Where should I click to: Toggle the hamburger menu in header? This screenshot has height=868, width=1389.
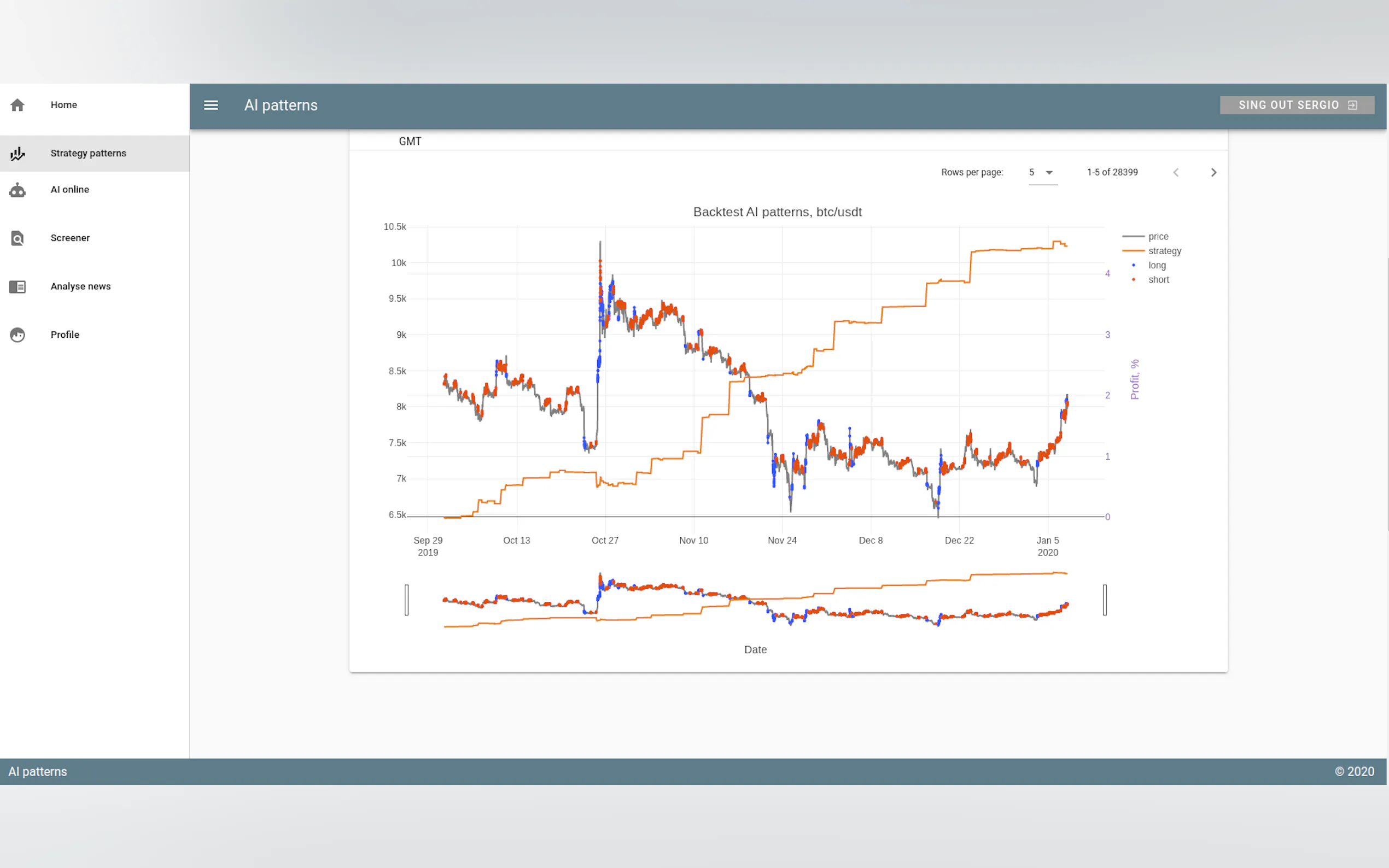coord(211,105)
